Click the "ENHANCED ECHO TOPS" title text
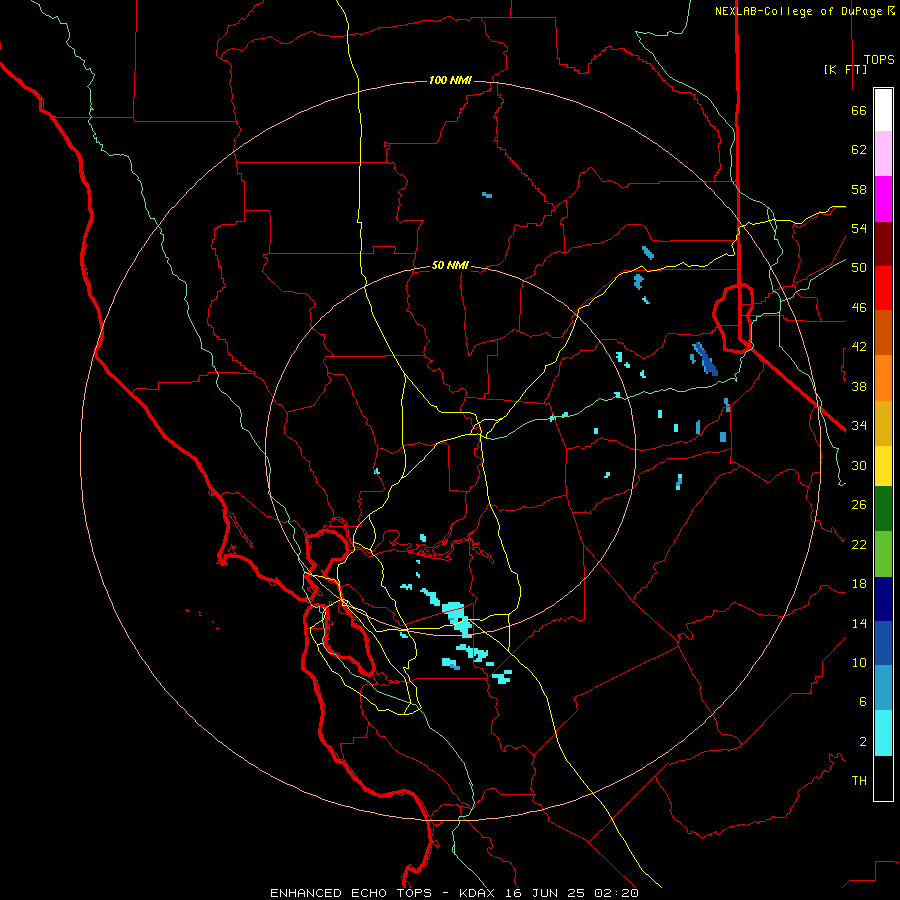The image size is (900, 900). (x=351, y=893)
